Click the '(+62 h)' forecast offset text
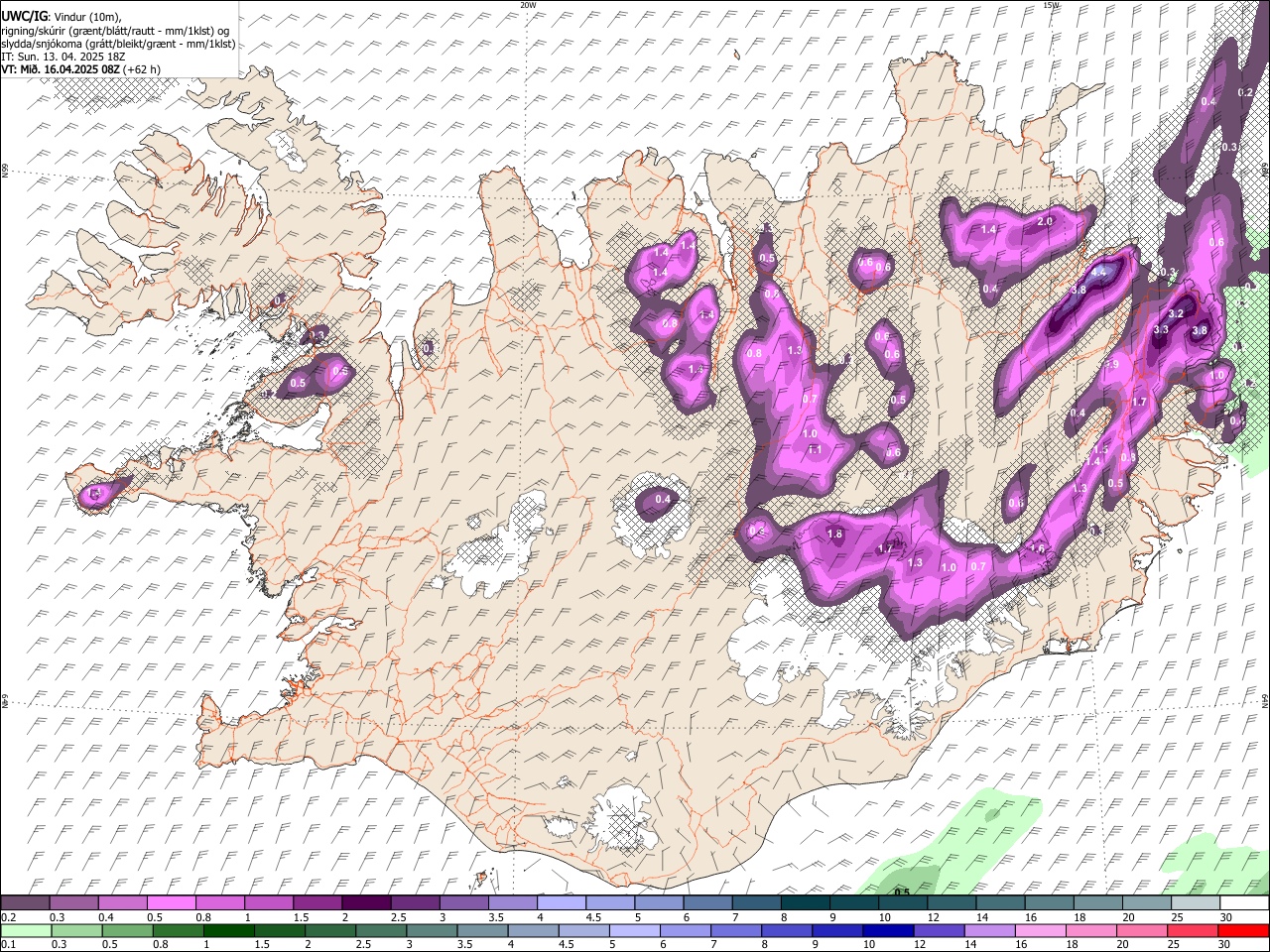The height and width of the screenshot is (952, 1270). tap(142, 69)
